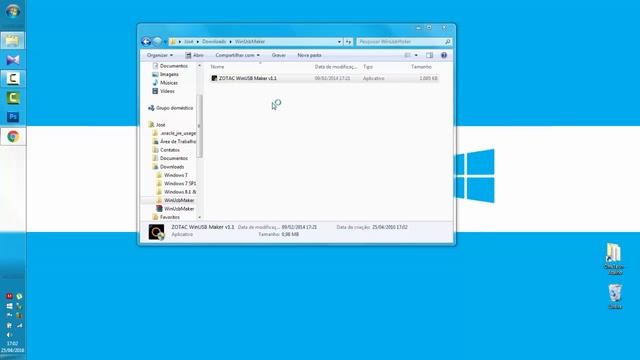640x360 pixels.
Task: Click the Gravar toolbar button
Action: (279, 55)
